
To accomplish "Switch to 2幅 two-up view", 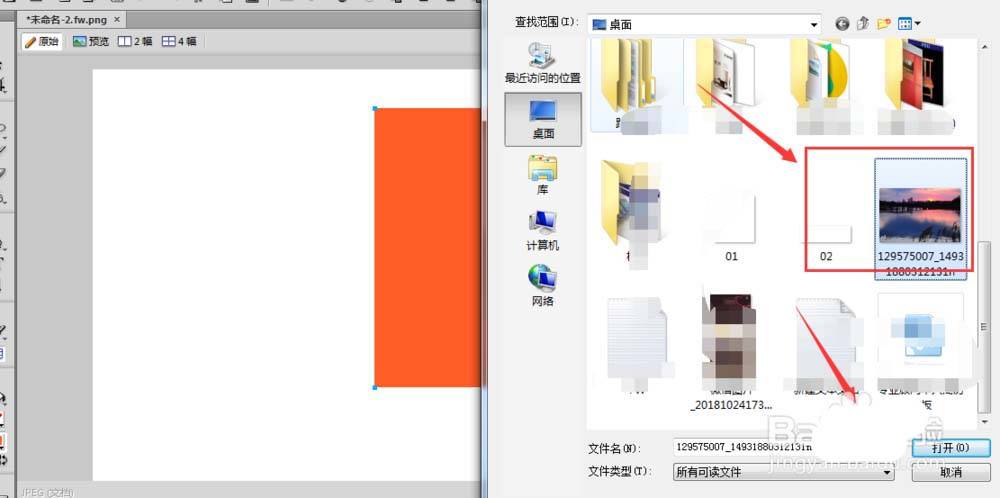I will 135,42.
